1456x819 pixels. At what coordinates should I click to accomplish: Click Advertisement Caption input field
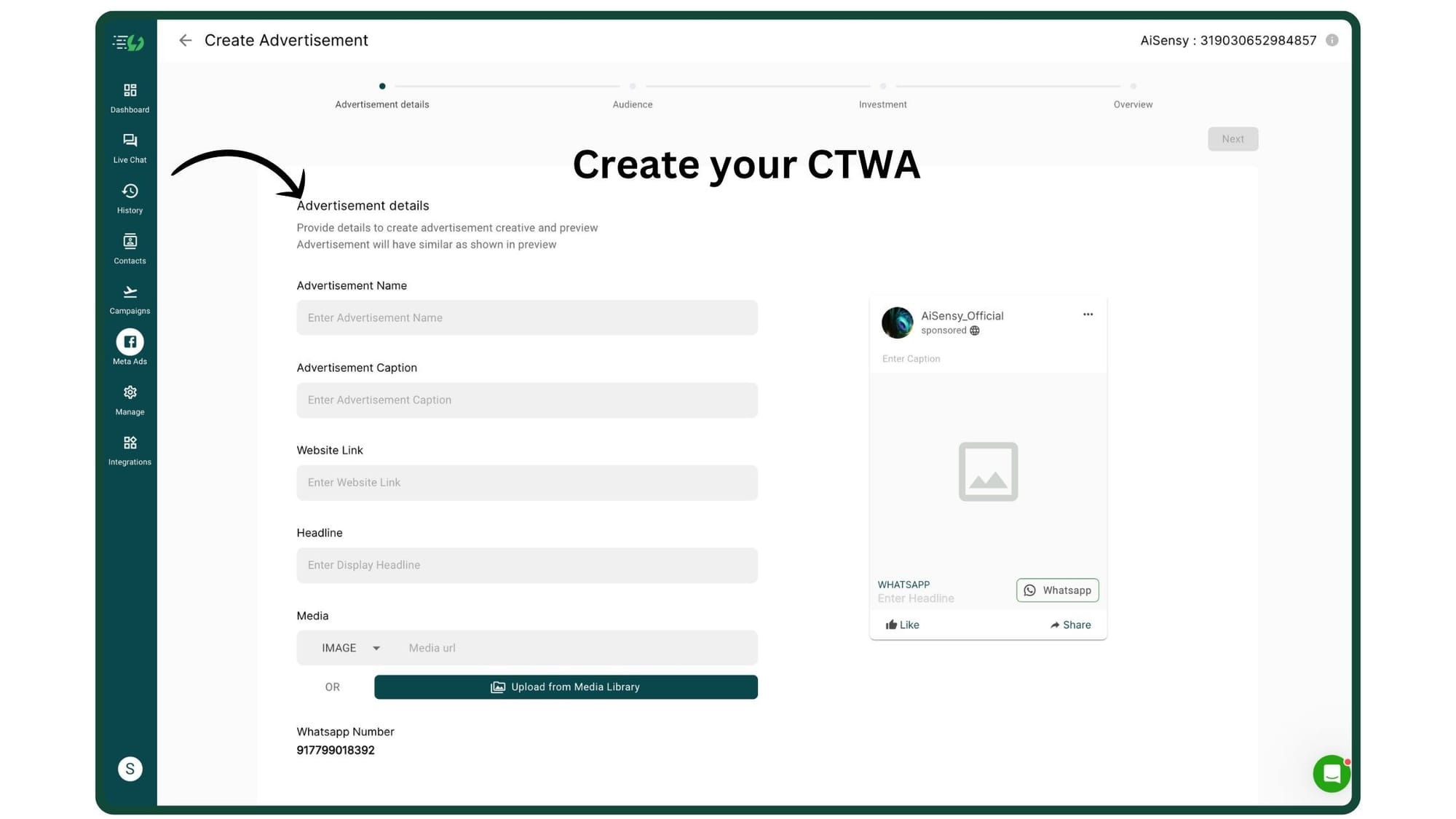point(527,399)
